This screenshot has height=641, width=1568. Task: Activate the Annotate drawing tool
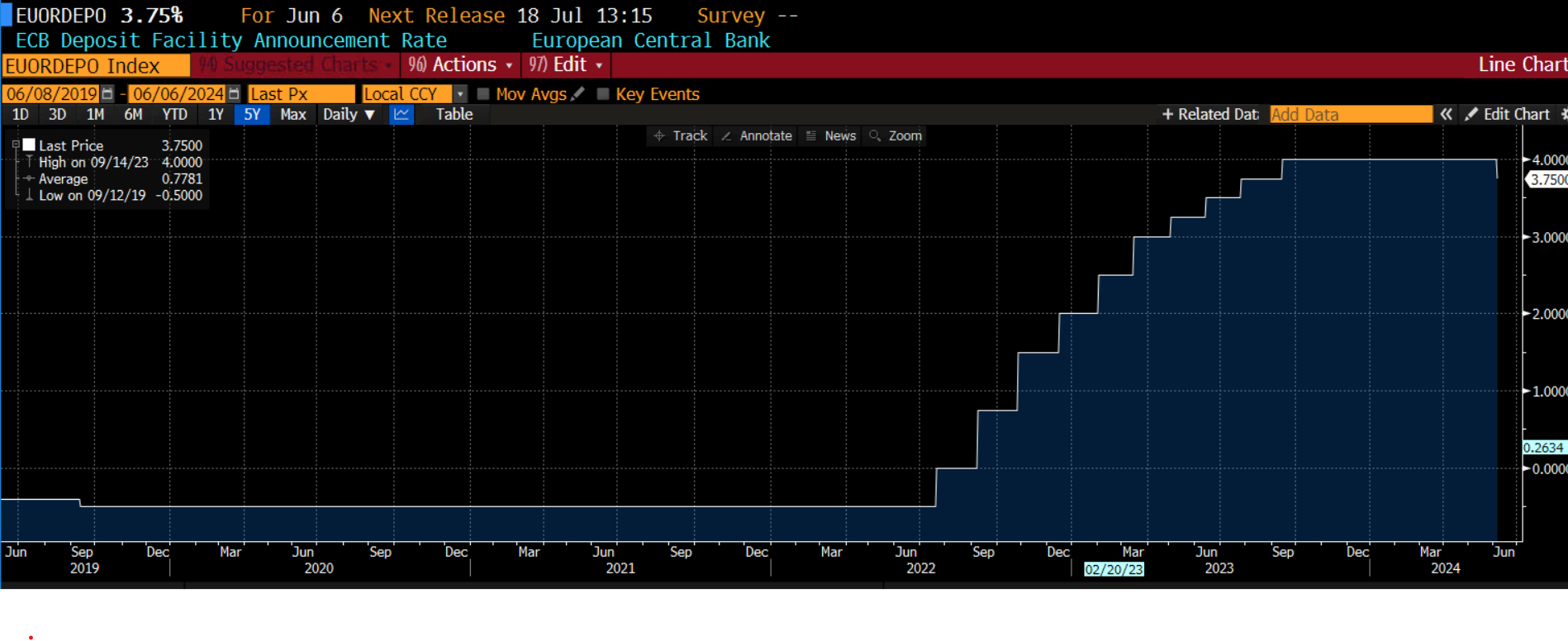[x=756, y=136]
